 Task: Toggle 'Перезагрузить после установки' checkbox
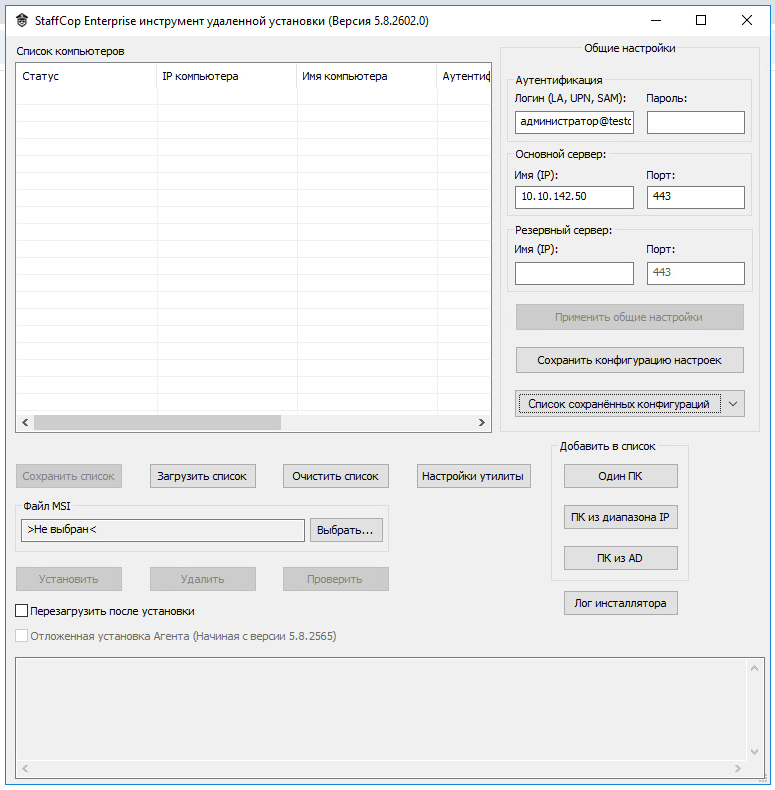pyautogui.click(x=22, y=611)
